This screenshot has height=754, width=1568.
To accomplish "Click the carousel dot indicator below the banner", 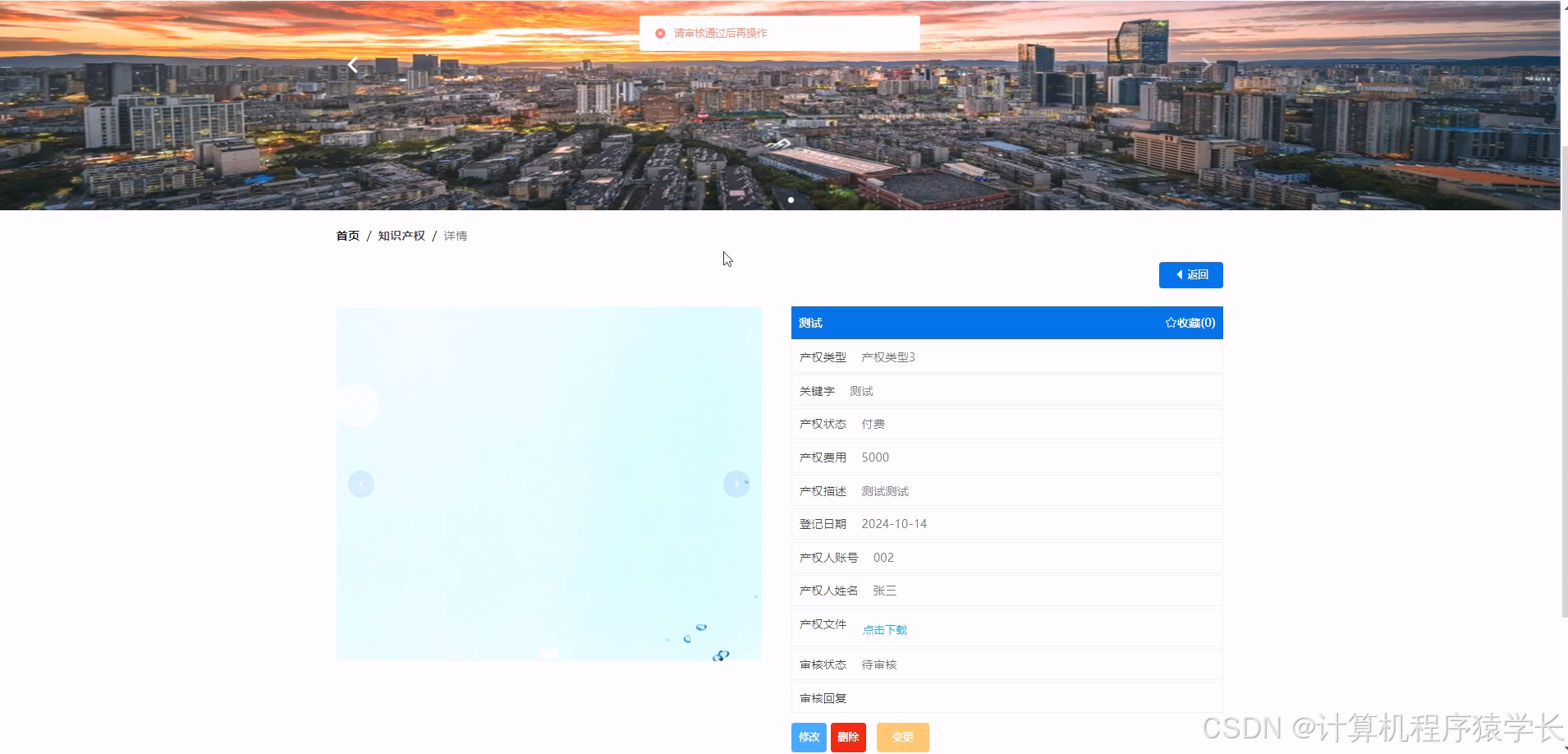I will (x=791, y=200).
